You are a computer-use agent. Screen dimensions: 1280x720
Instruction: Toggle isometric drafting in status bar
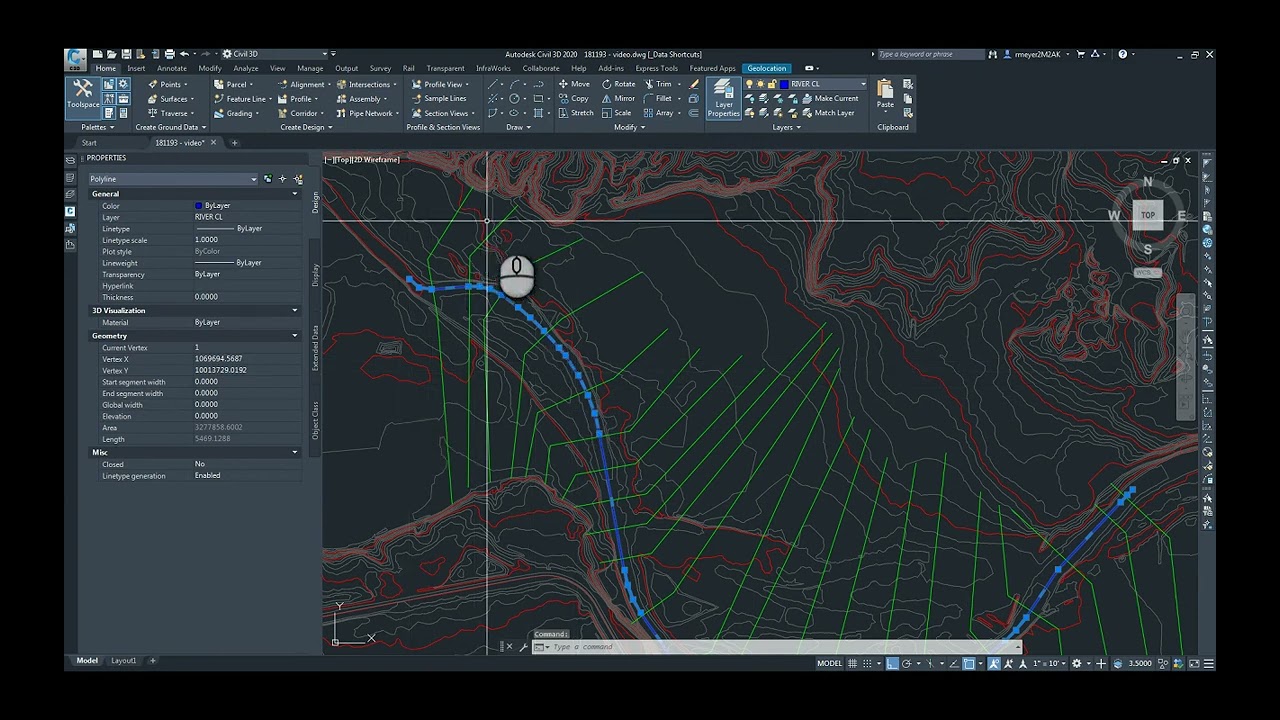click(x=930, y=663)
